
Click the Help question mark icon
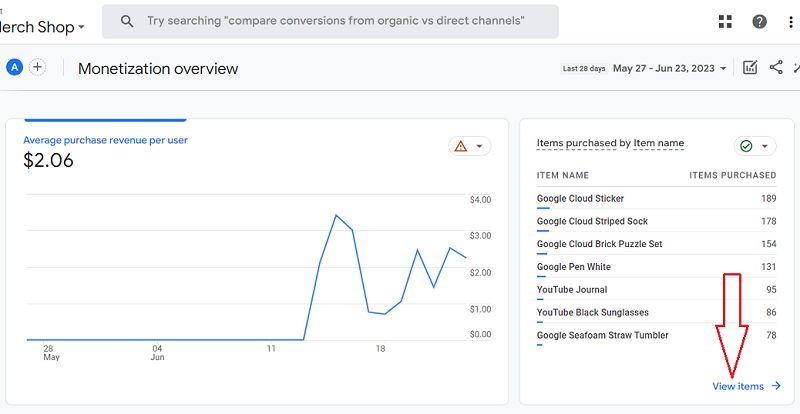click(x=759, y=22)
